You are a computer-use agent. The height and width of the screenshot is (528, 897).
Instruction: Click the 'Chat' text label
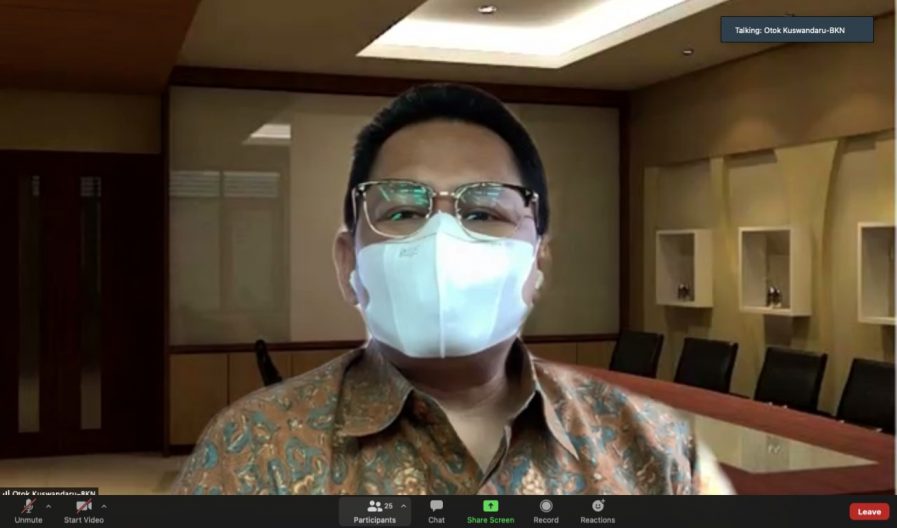[436, 520]
